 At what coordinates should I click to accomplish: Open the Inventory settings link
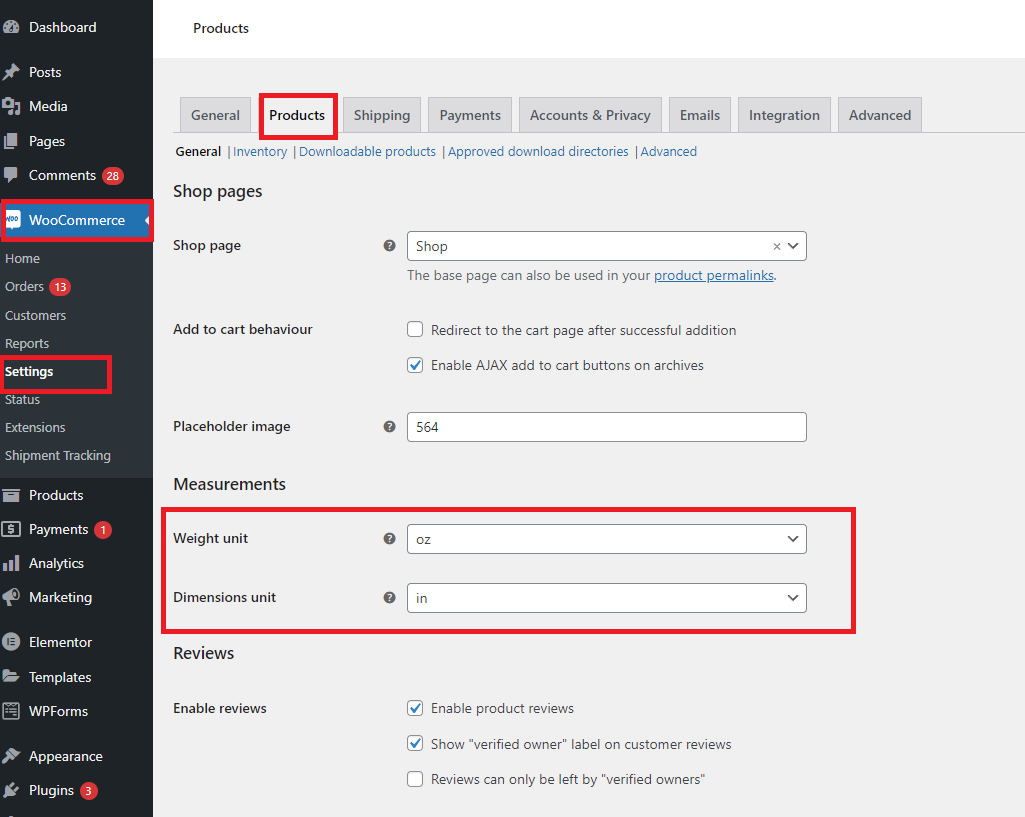point(260,151)
